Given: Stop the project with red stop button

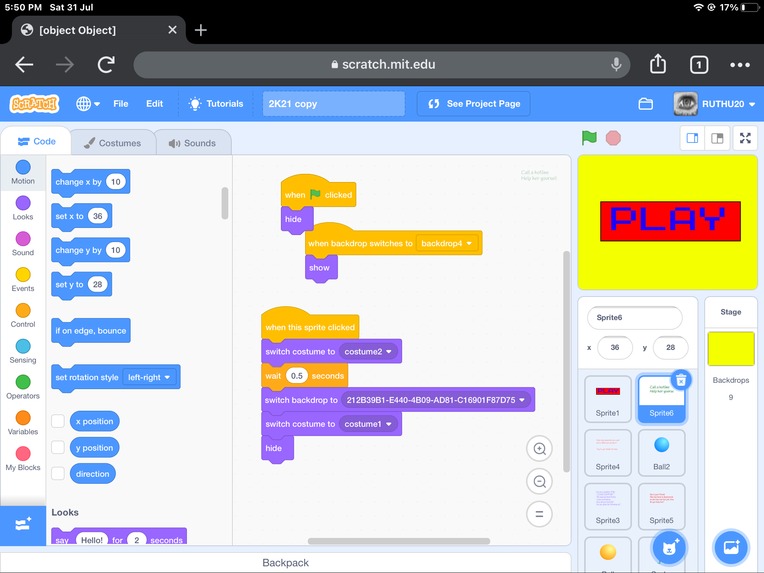Looking at the screenshot, I should (613, 138).
